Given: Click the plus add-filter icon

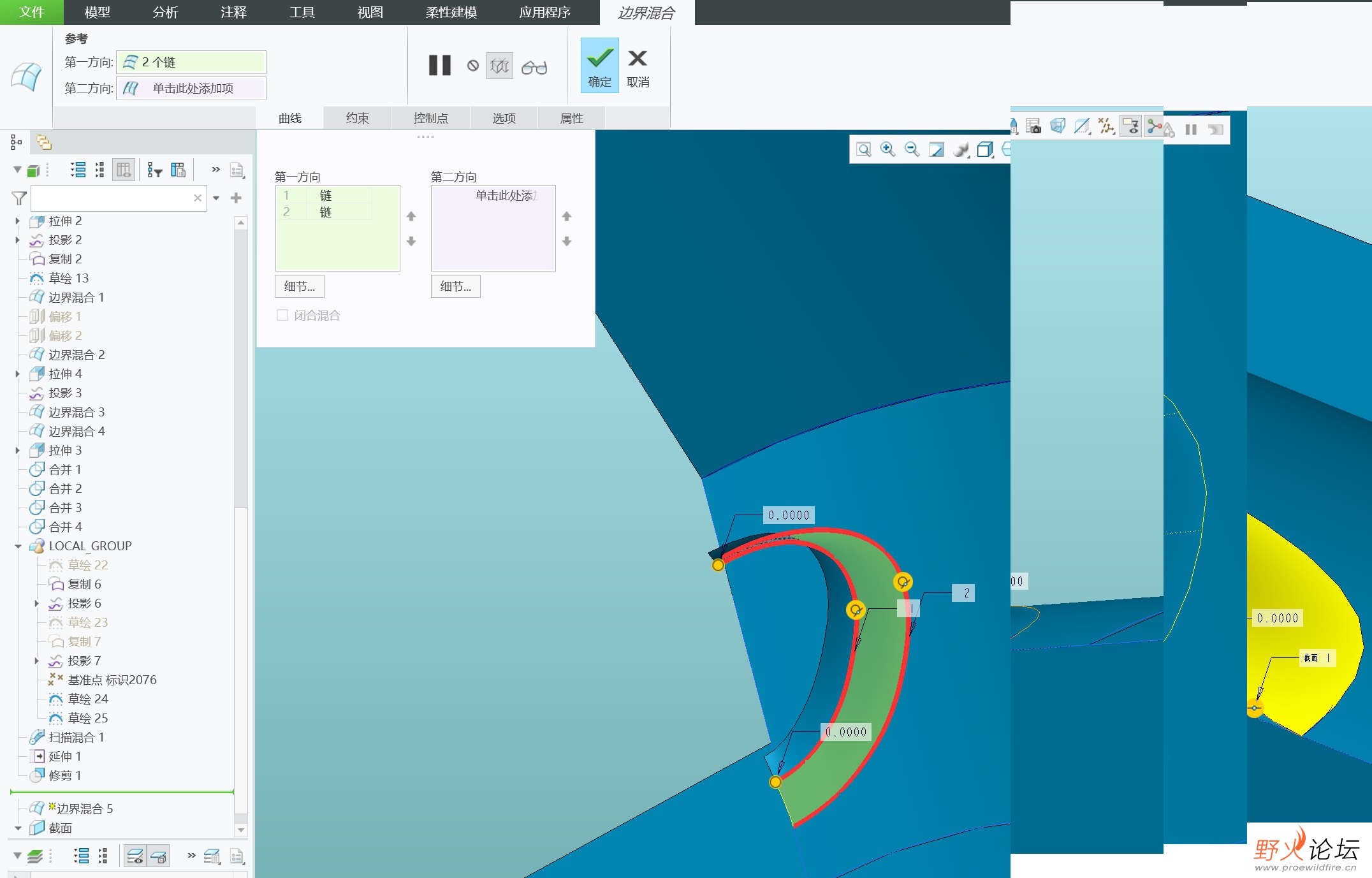Looking at the screenshot, I should (236, 198).
